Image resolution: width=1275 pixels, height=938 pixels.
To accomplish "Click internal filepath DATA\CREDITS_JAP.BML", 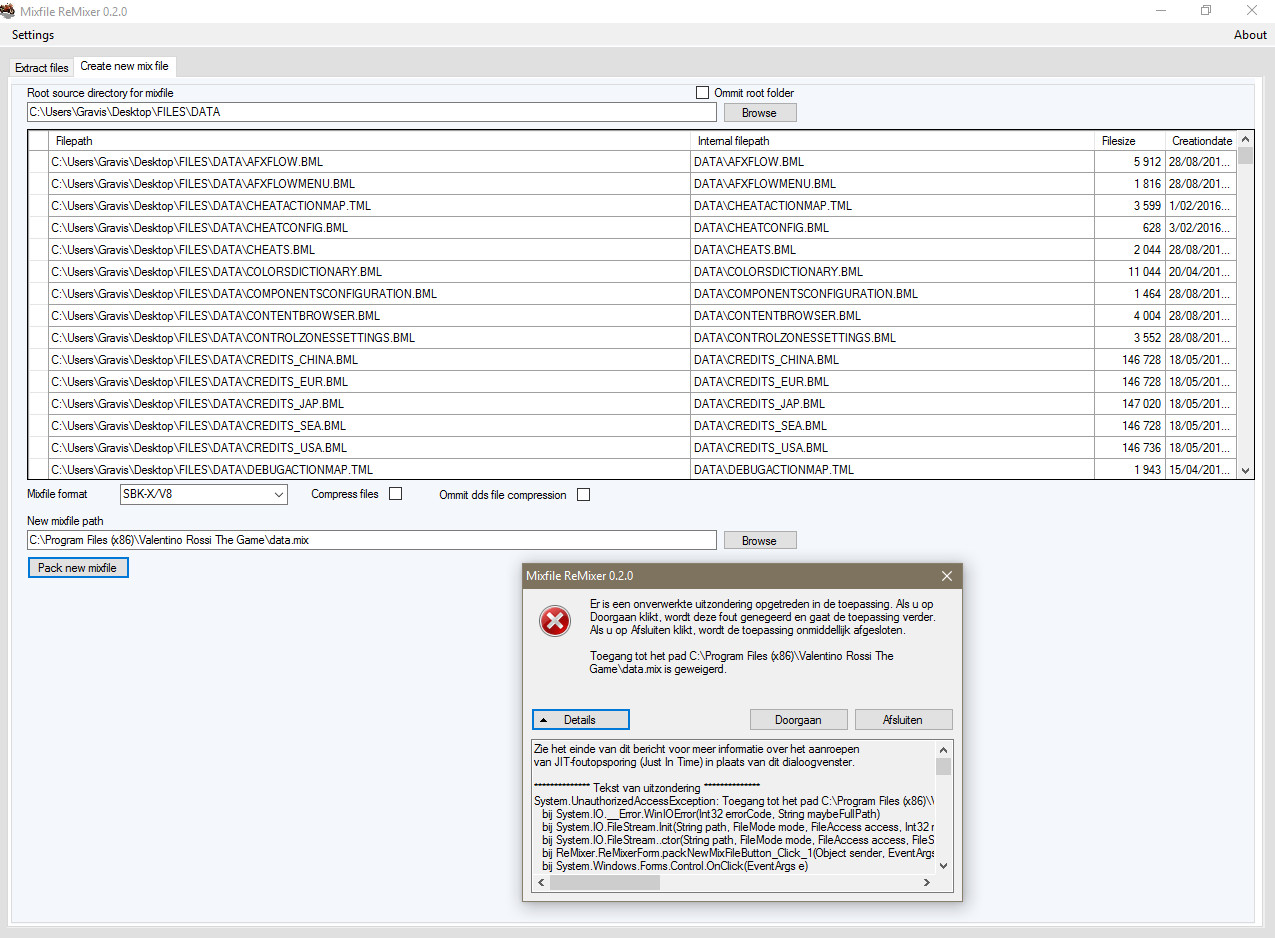I will pos(893,404).
